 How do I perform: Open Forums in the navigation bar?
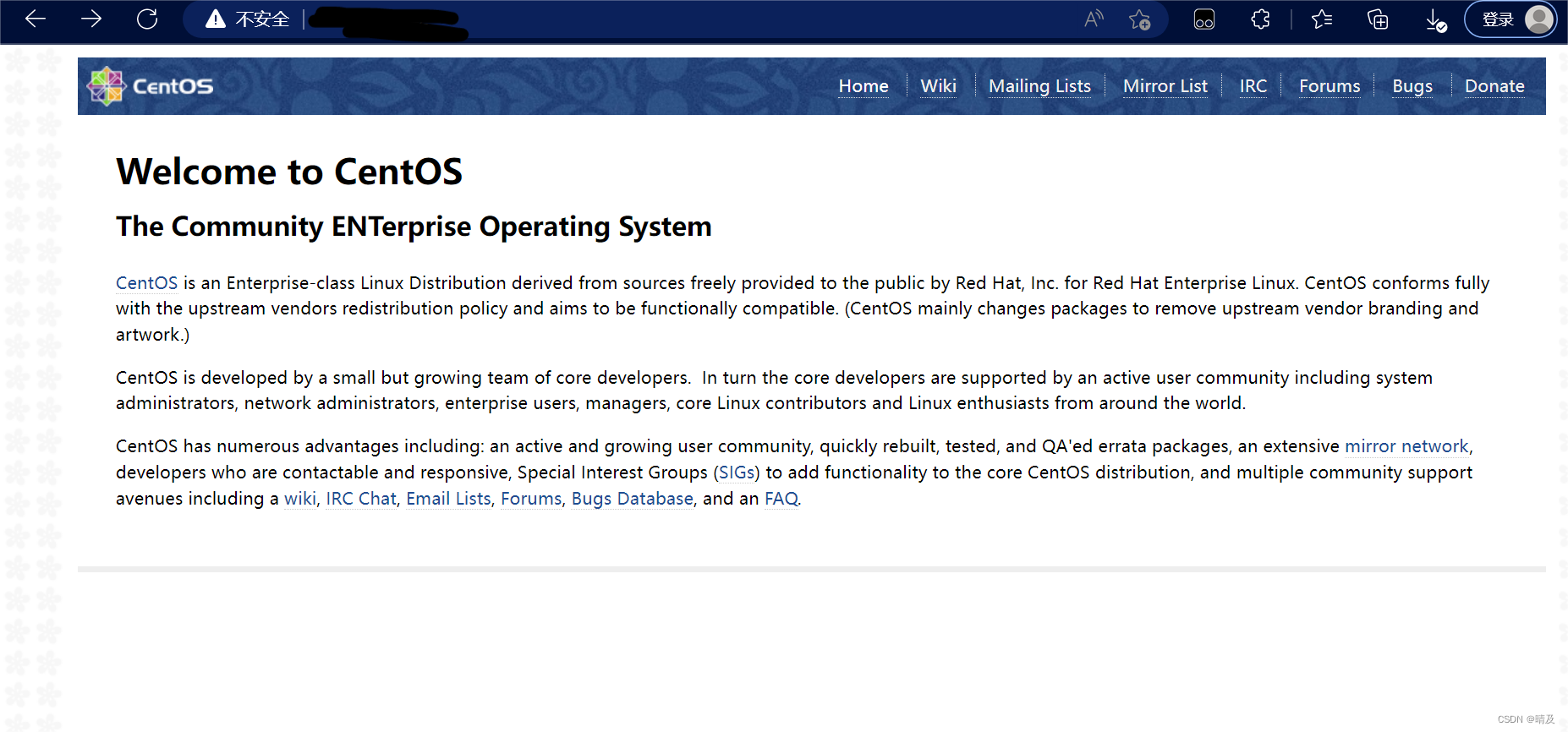coord(1330,86)
